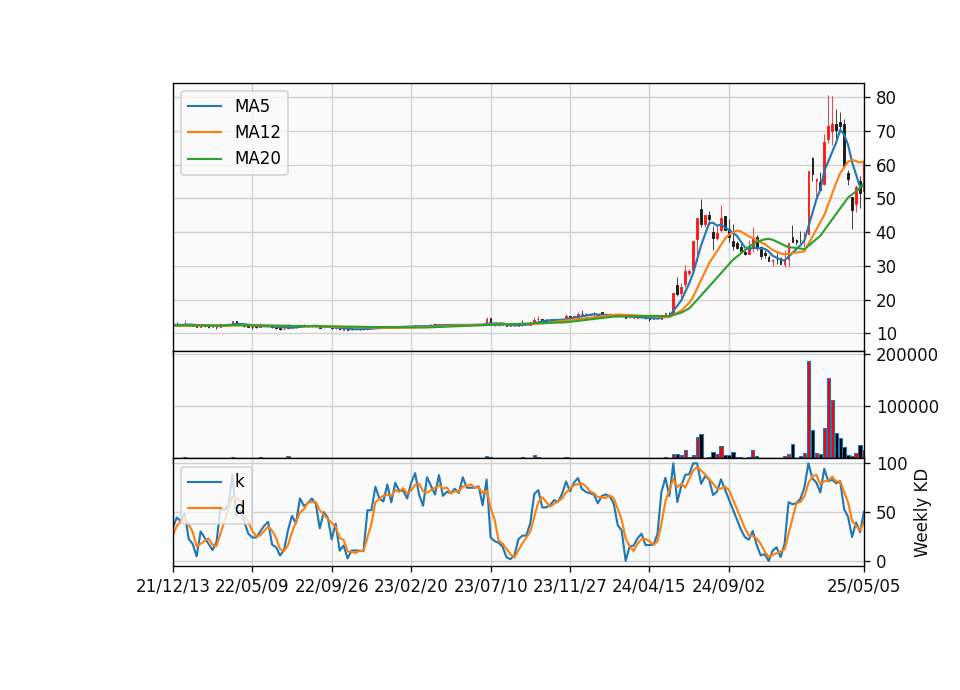Click the 100000 volume axis label
960x690 pixels.
[x=907, y=407]
